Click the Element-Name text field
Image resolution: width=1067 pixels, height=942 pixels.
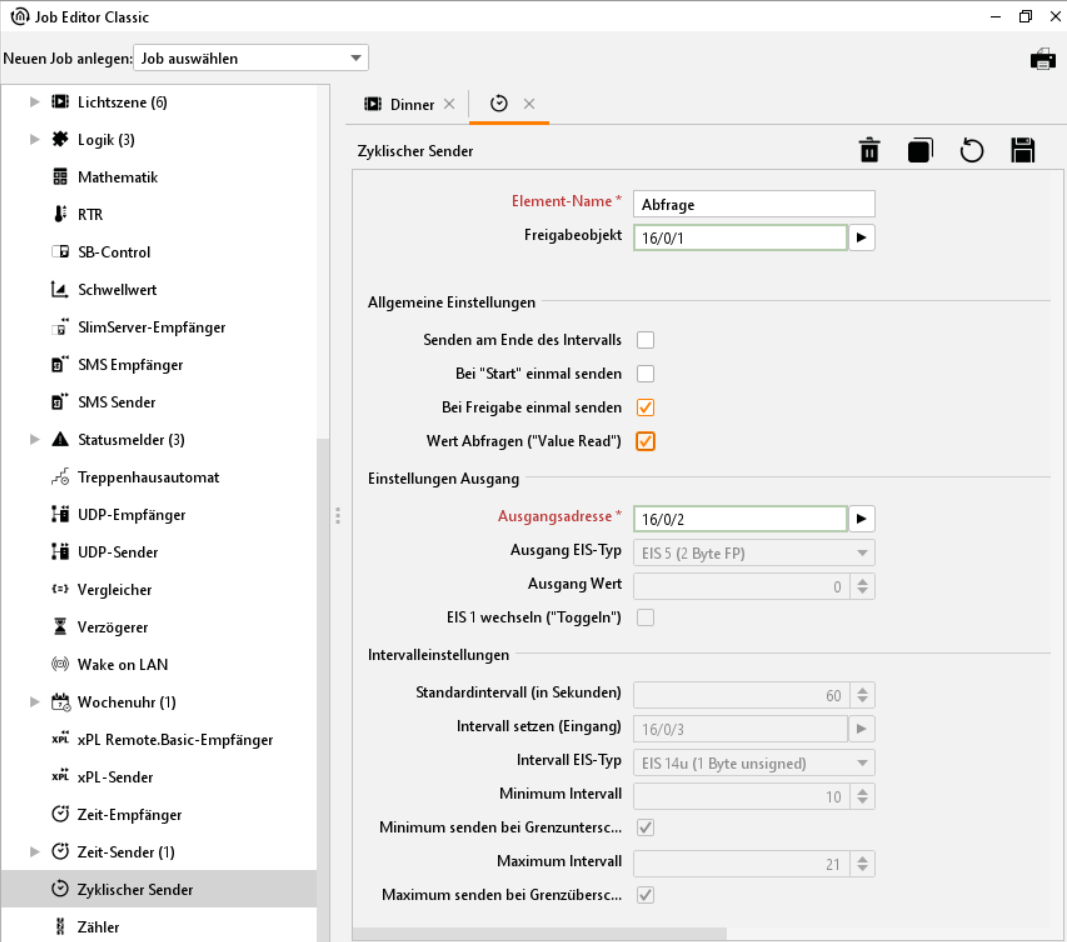pos(754,204)
